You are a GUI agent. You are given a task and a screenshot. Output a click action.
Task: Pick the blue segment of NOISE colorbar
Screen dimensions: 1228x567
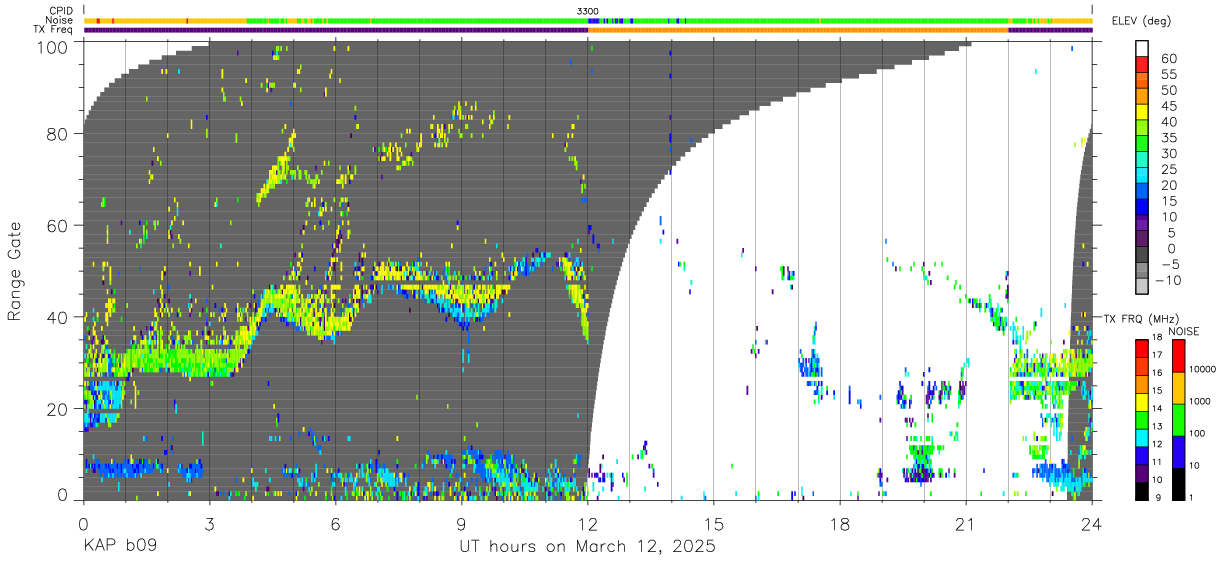point(1178,451)
